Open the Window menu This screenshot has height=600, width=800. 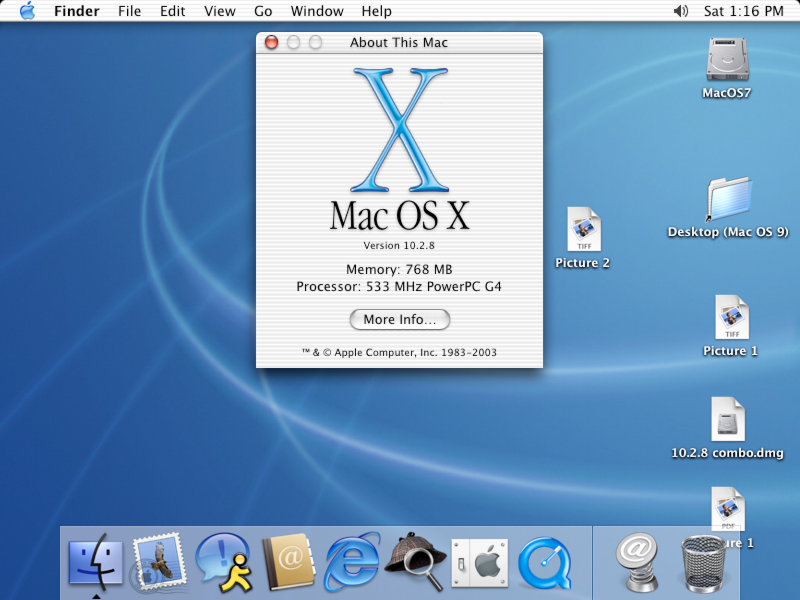(x=317, y=11)
